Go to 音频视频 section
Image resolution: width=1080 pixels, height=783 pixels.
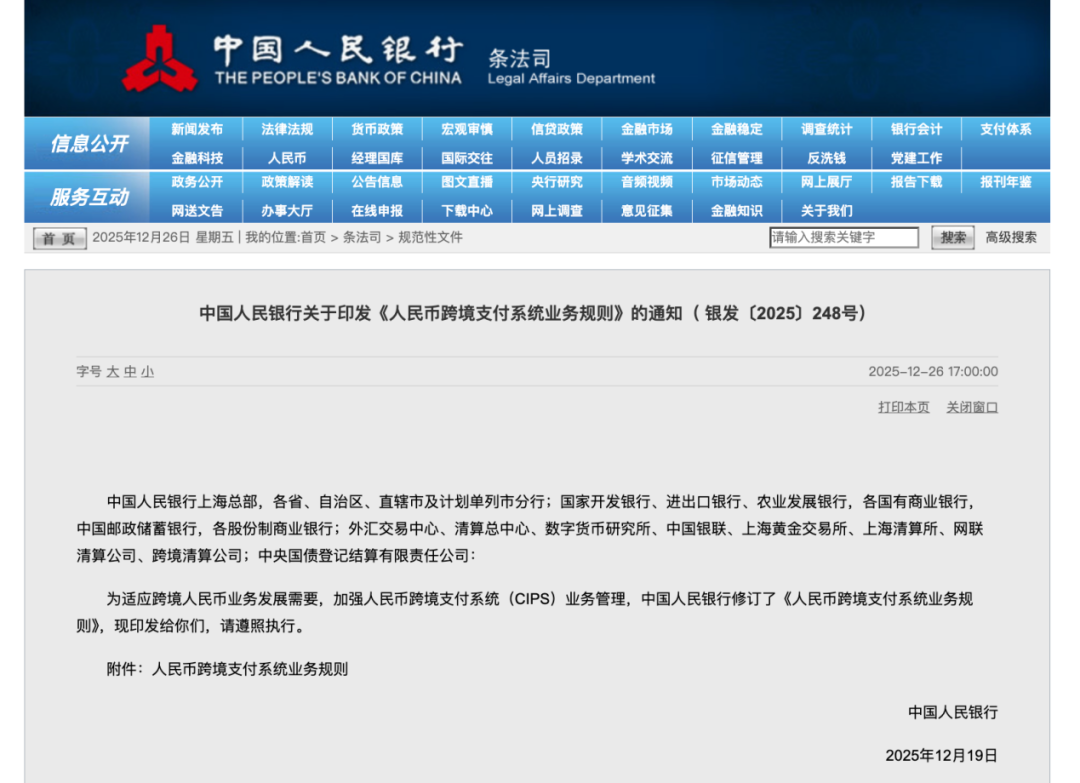[x=647, y=182]
